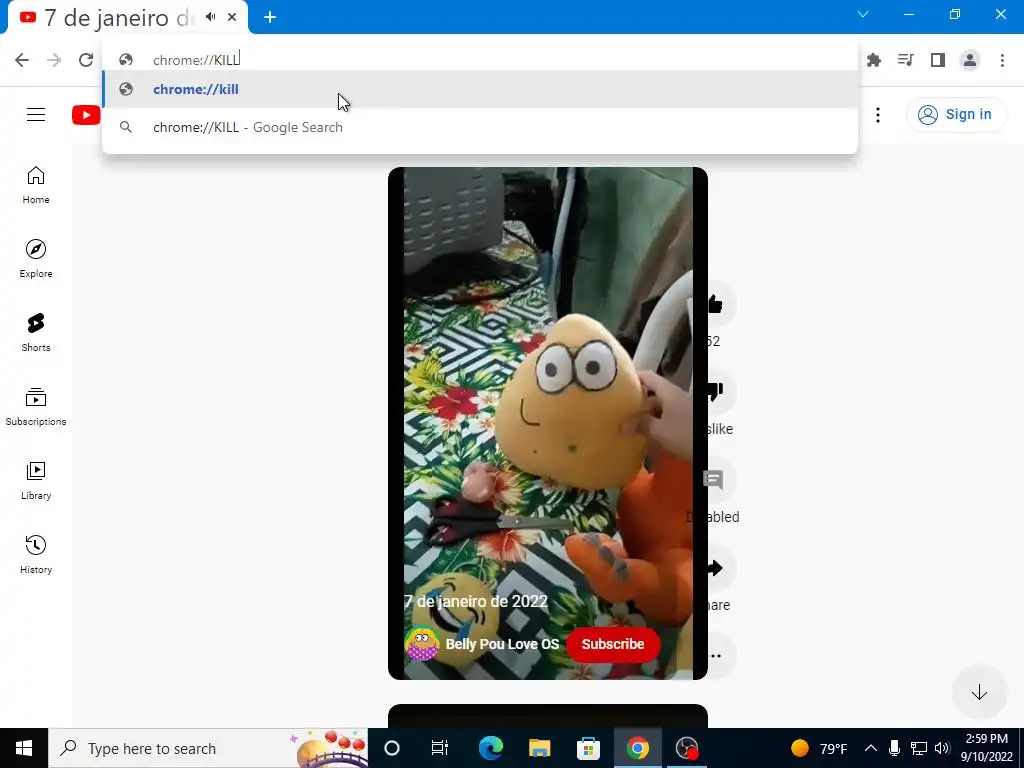
Task: Select the YouTube tab '7 de janeiro'
Action: point(120,18)
